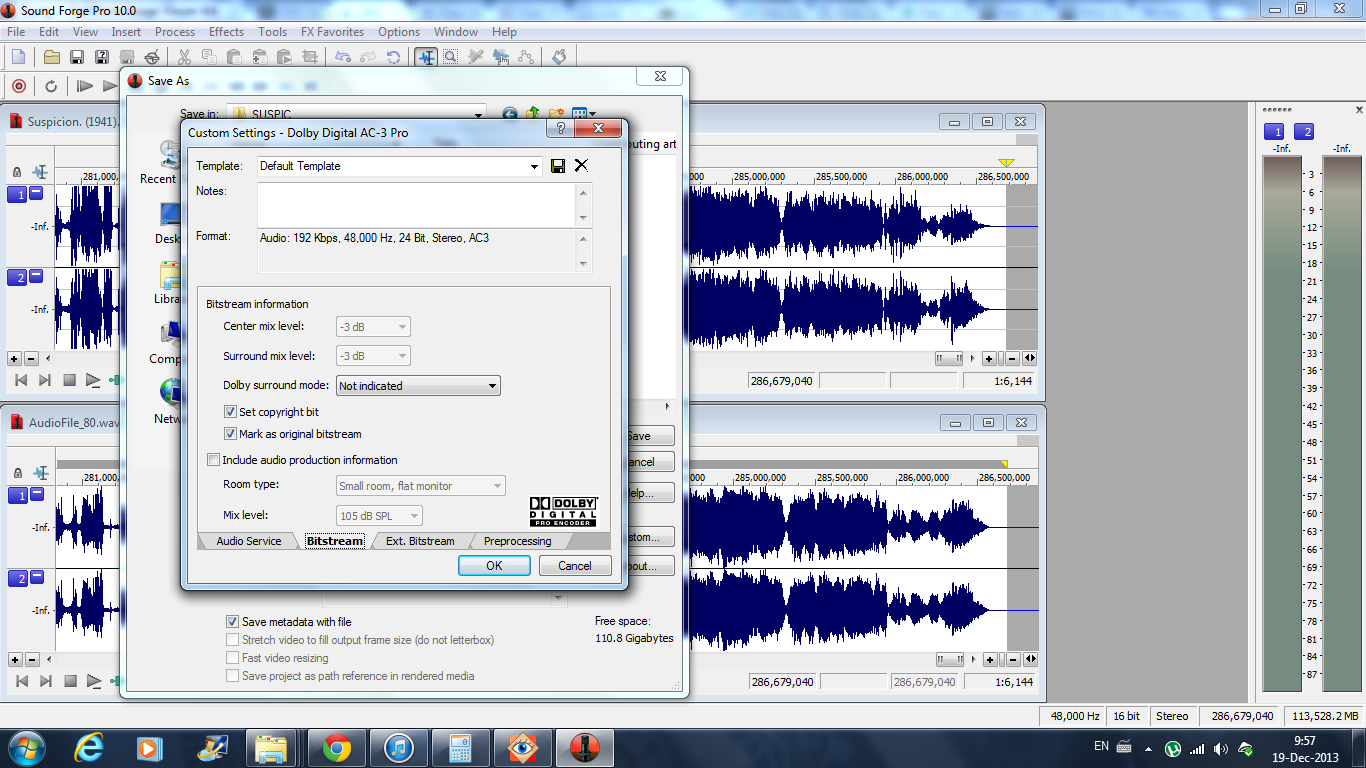Minimize channel 1 in Suspicion window
This screenshot has width=1366, height=768.
click(36, 193)
